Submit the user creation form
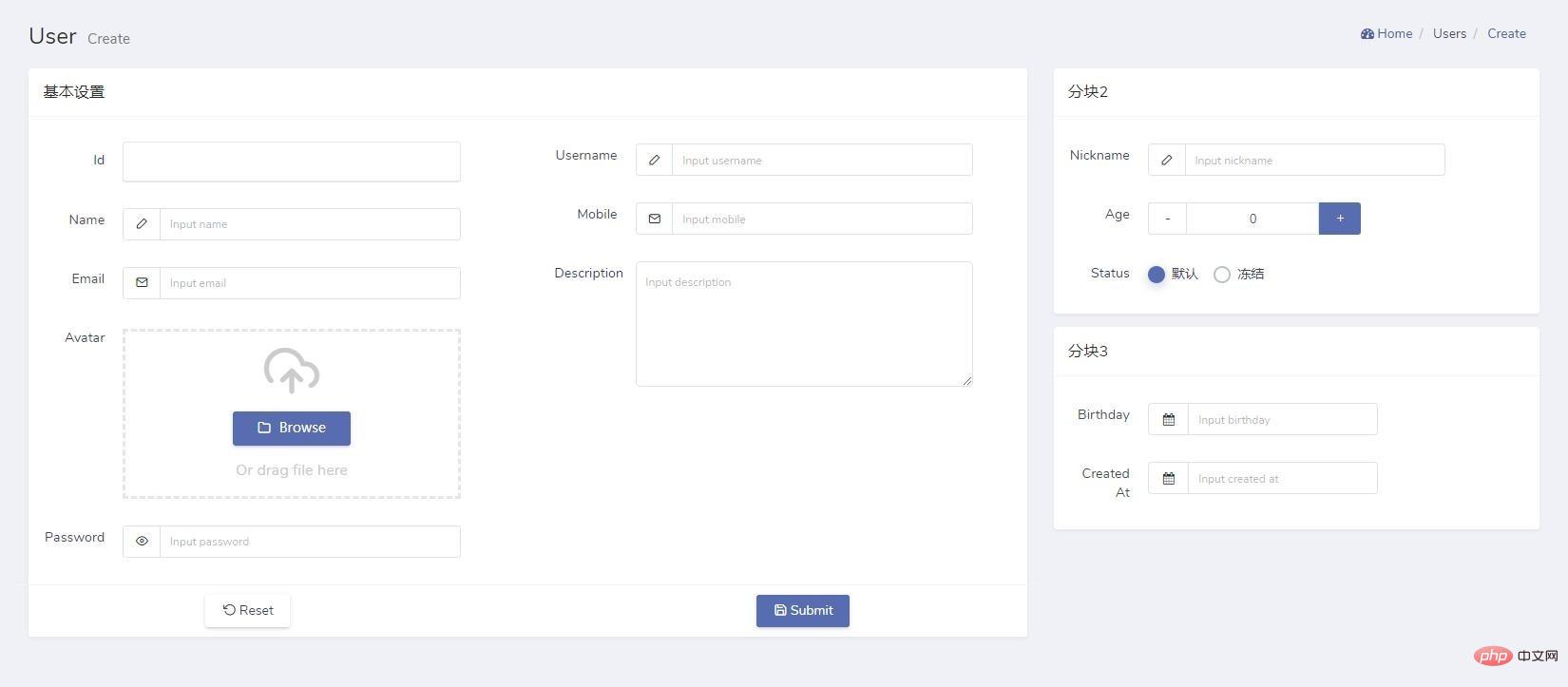1568x687 pixels. (802, 610)
